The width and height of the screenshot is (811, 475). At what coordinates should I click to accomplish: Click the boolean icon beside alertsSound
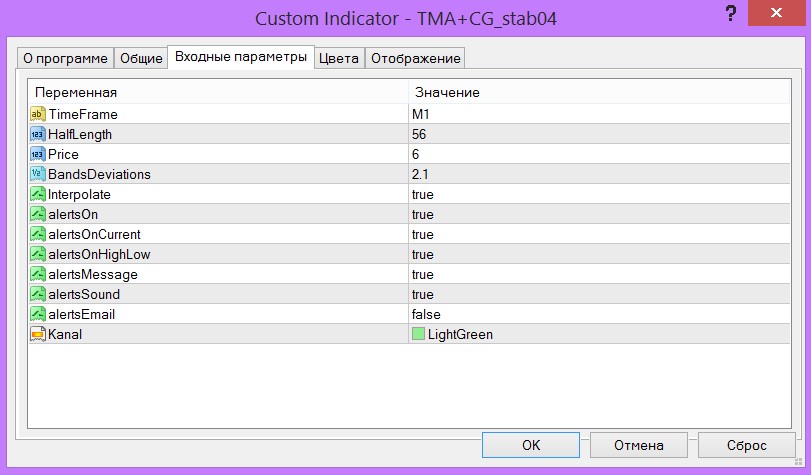(x=38, y=294)
